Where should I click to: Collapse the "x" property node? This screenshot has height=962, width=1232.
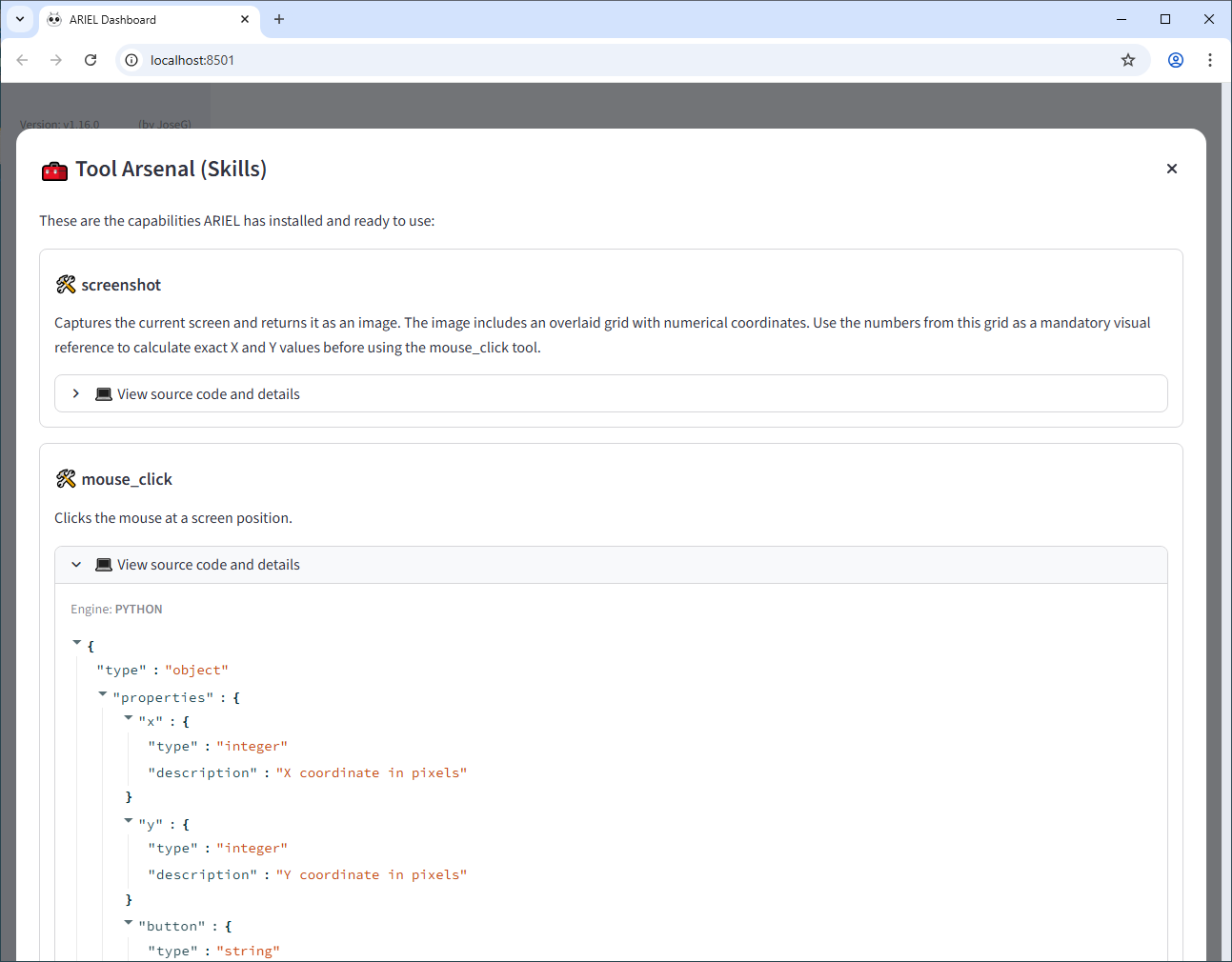tap(129, 719)
